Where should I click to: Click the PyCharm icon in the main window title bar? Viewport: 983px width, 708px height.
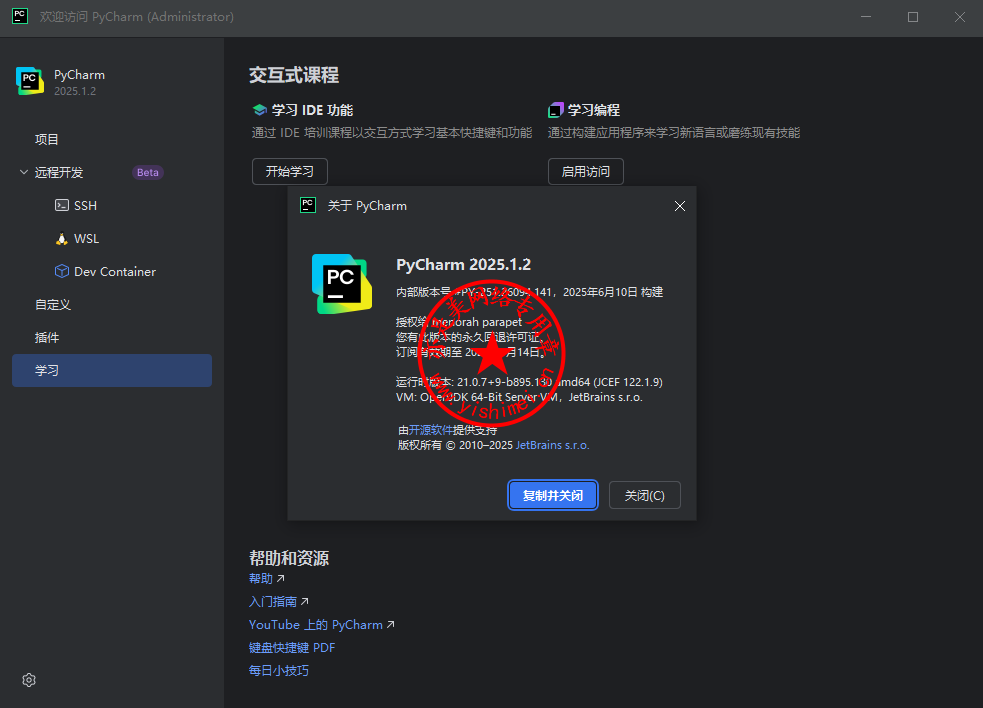tap(20, 16)
